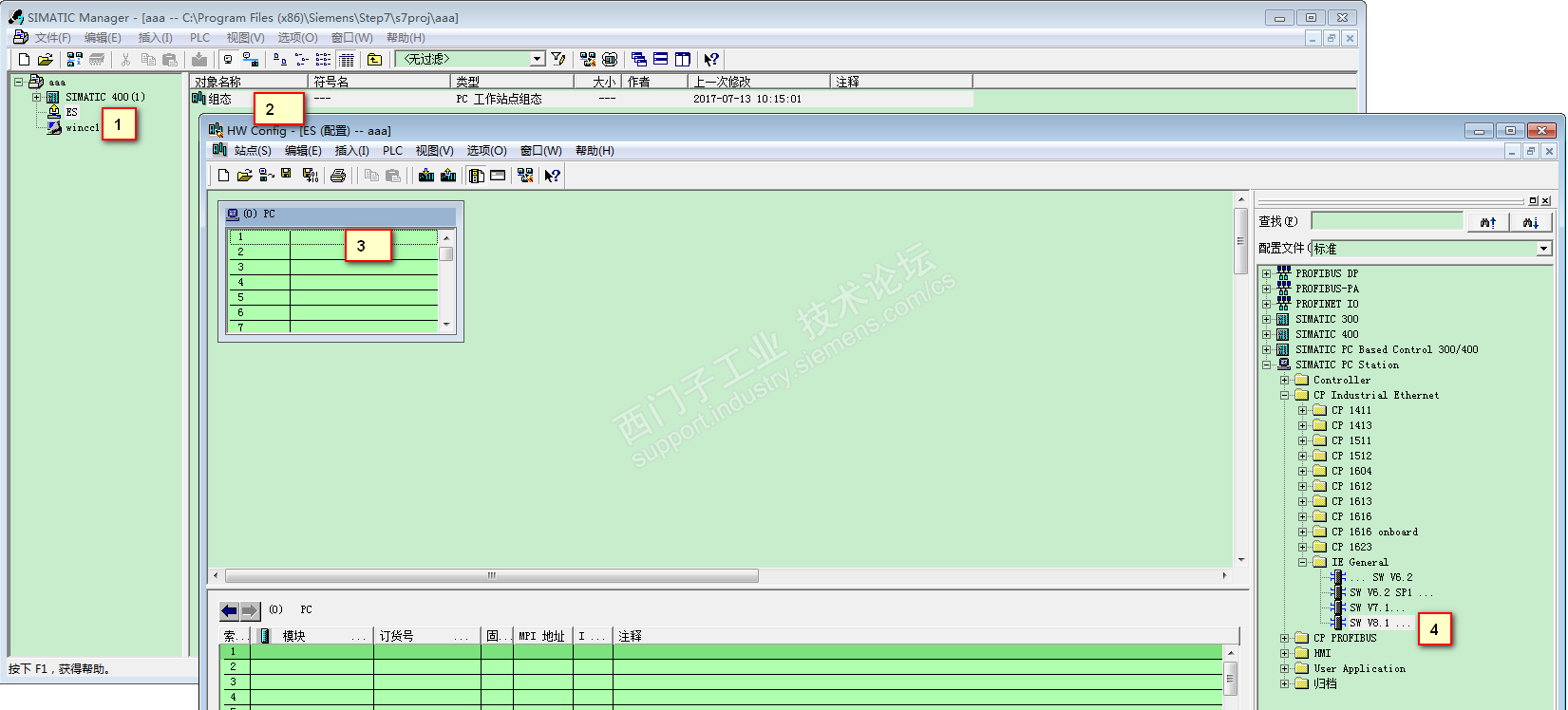Click Upload from Module in HW Config
Screen dimensions: 1568x710
(448, 175)
